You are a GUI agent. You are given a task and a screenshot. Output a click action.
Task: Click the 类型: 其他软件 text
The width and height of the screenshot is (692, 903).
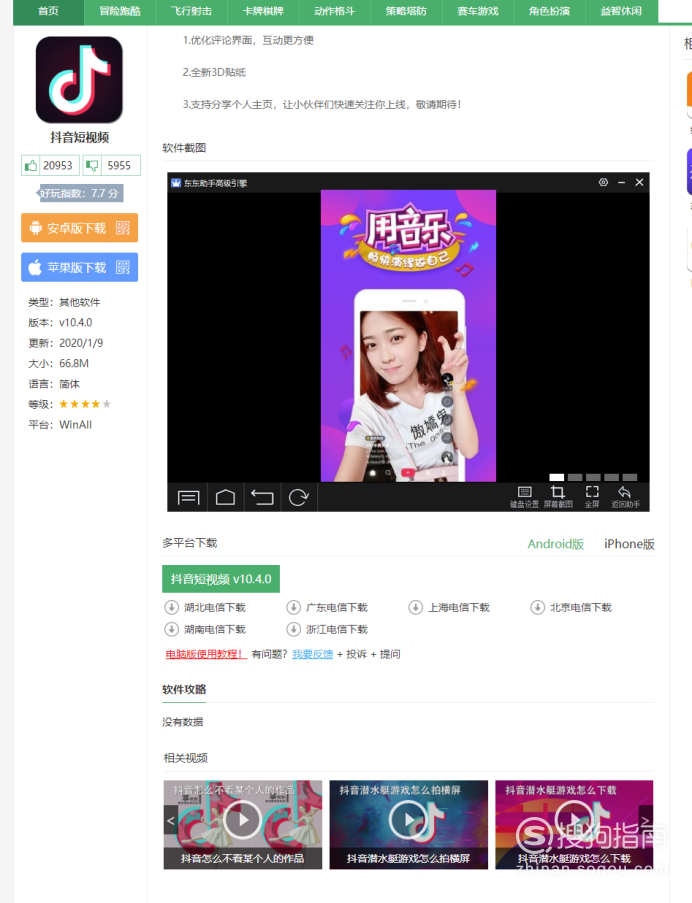point(64,302)
